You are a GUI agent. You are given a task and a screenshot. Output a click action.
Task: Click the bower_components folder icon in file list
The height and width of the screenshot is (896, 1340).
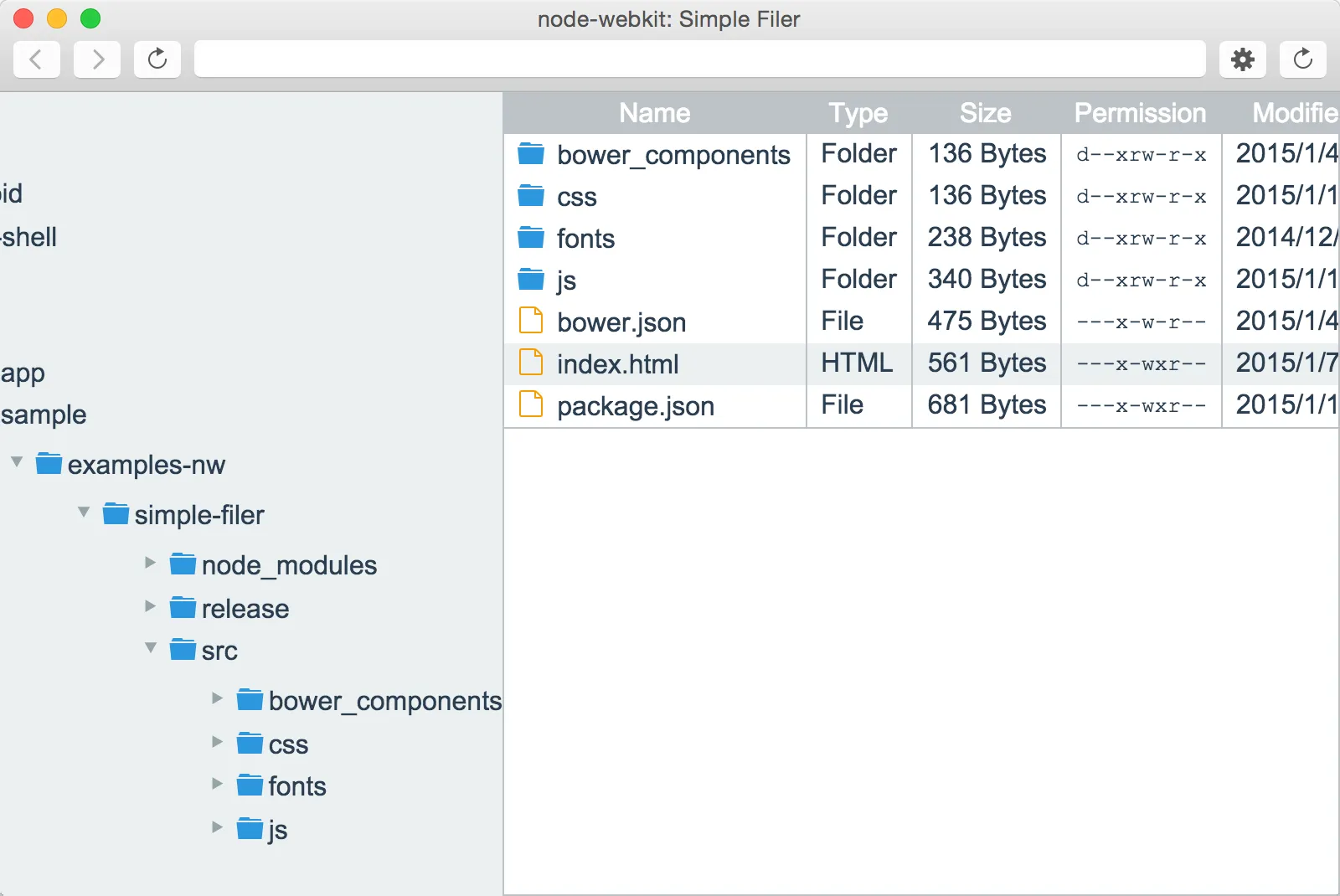(531, 154)
